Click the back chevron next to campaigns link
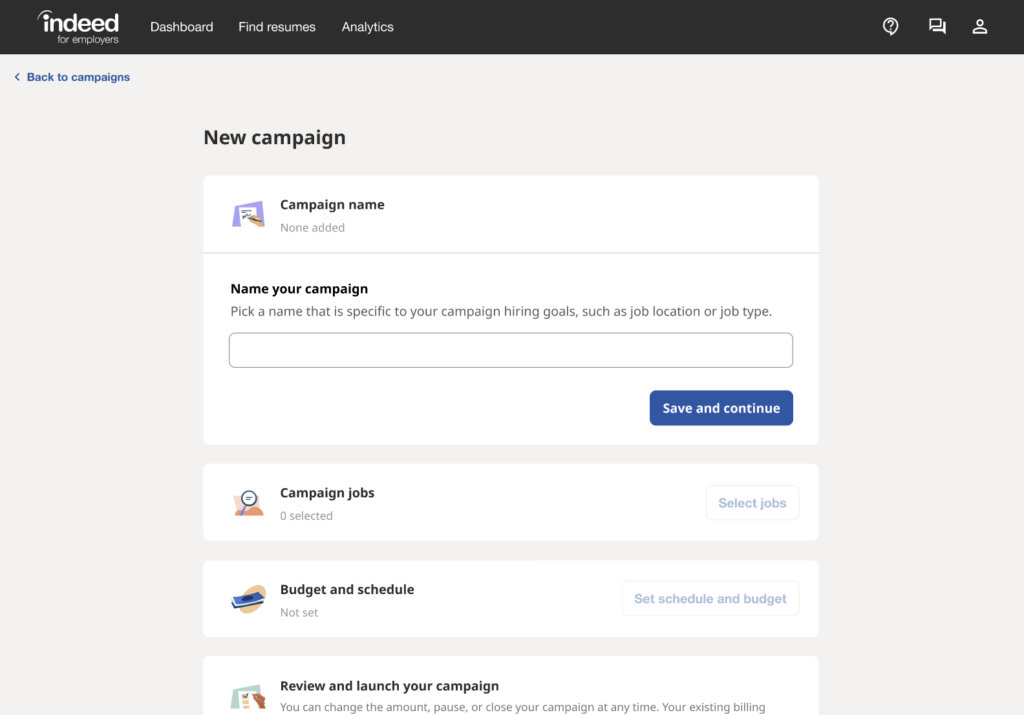 coord(16,76)
